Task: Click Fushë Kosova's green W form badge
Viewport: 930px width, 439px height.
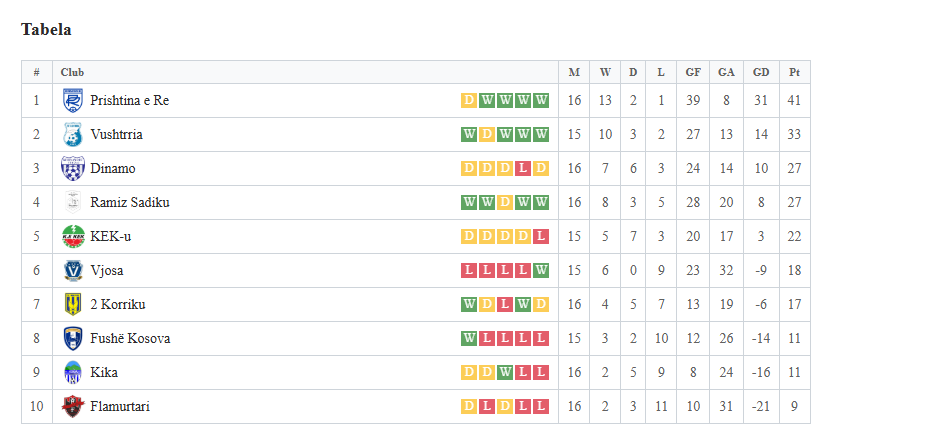Action: pyautogui.click(x=469, y=338)
